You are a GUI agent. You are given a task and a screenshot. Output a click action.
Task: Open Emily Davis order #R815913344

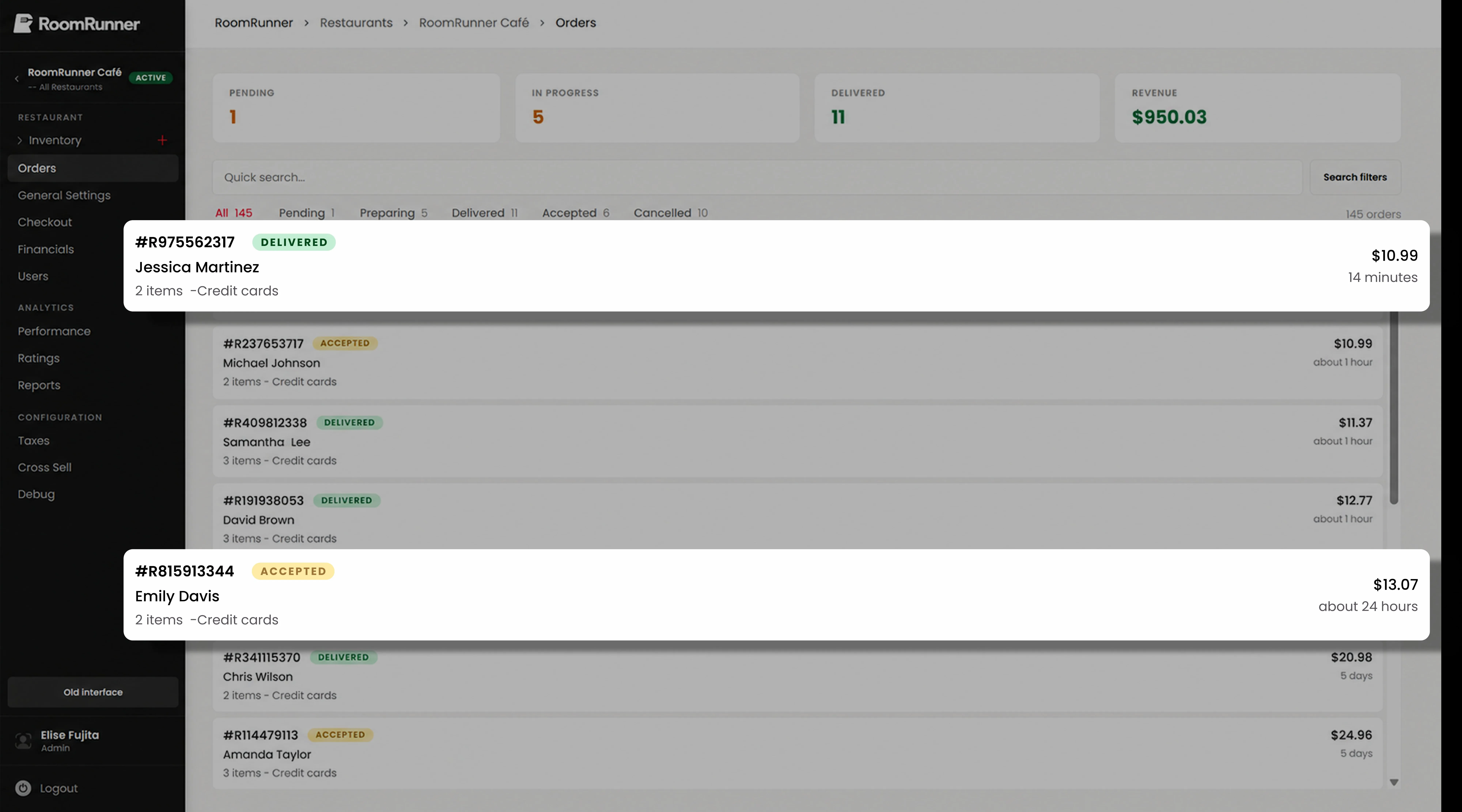click(776, 595)
